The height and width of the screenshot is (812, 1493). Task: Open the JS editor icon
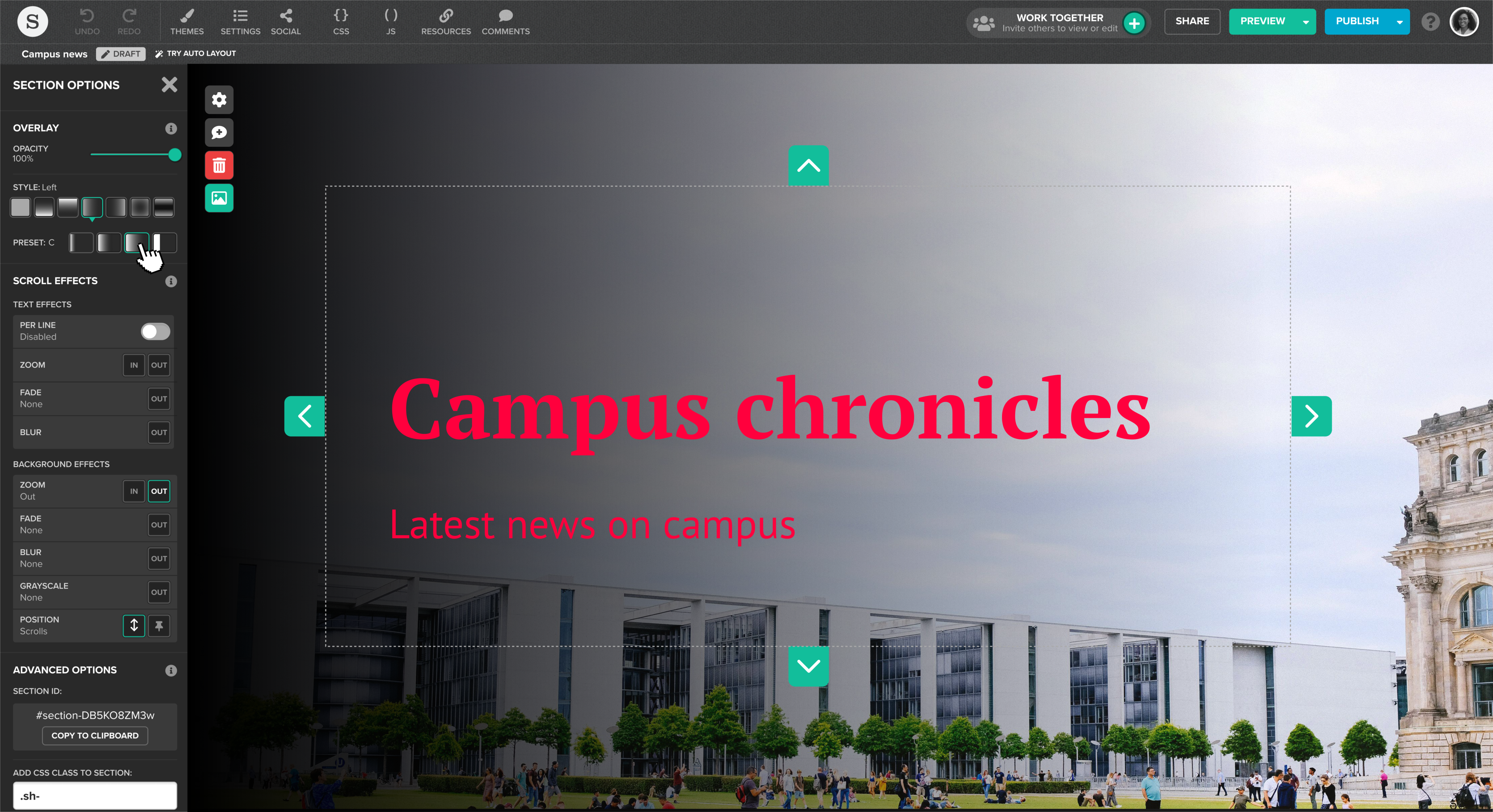391,21
